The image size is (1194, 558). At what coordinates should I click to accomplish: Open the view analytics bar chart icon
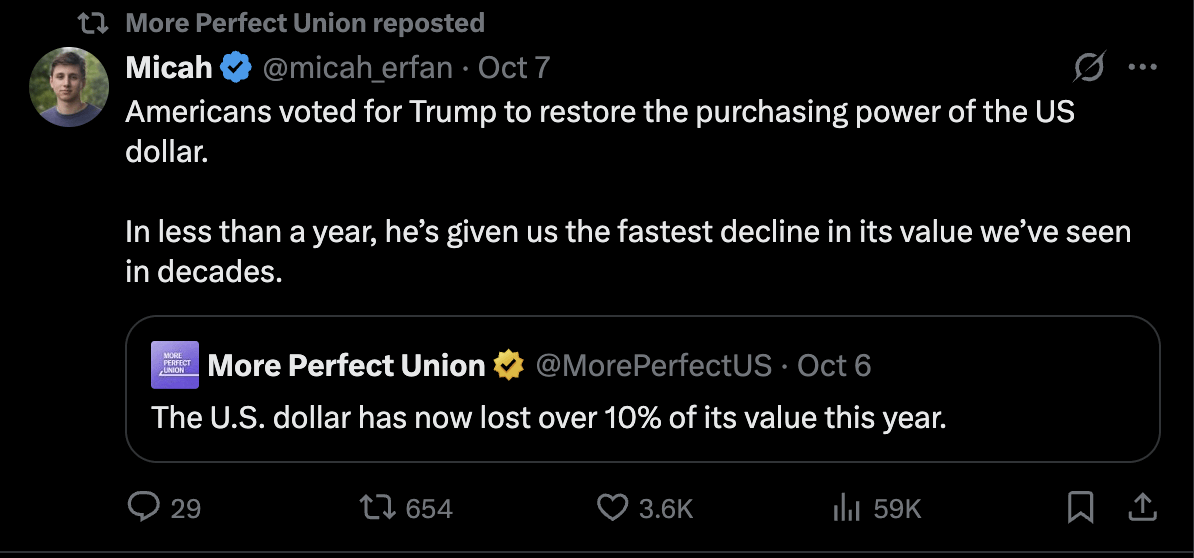pyautogui.click(x=846, y=508)
